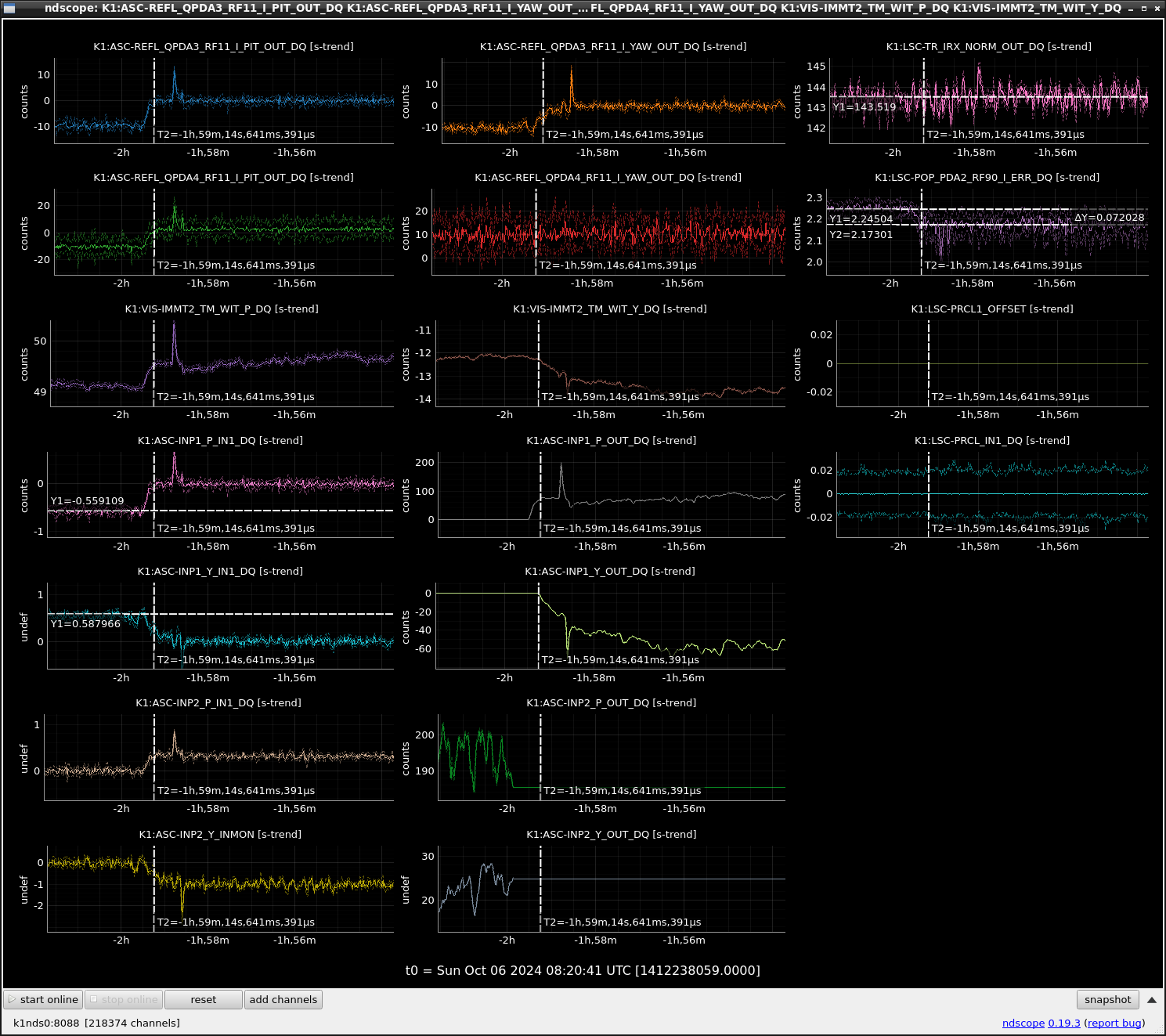This screenshot has width=1166, height=1036.
Task: Select the K1:ASC-INP2_P_IN1_DQ plot title
Action: coord(218,703)
